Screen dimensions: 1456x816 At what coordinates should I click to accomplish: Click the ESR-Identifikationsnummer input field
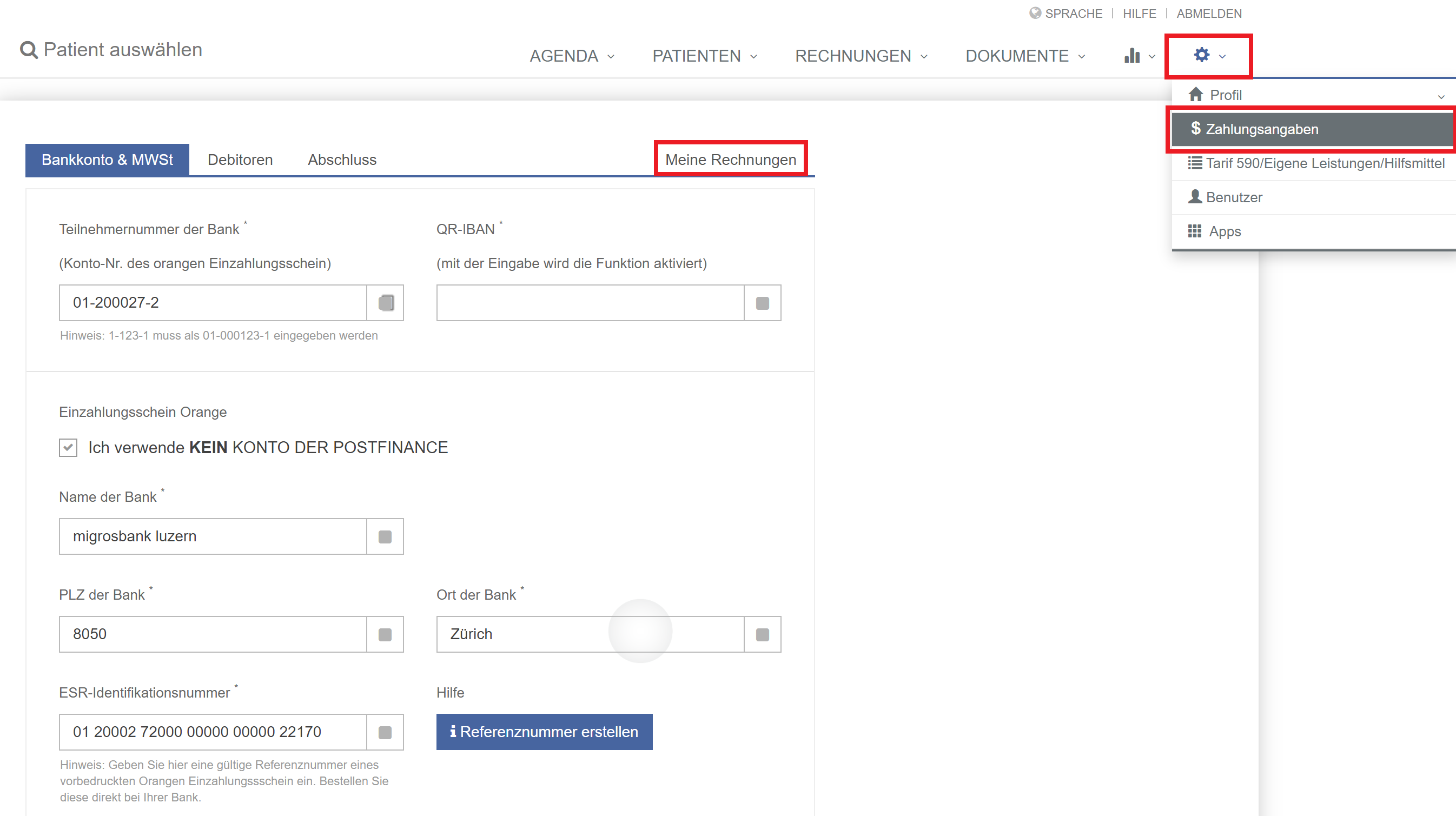point(213,732)
